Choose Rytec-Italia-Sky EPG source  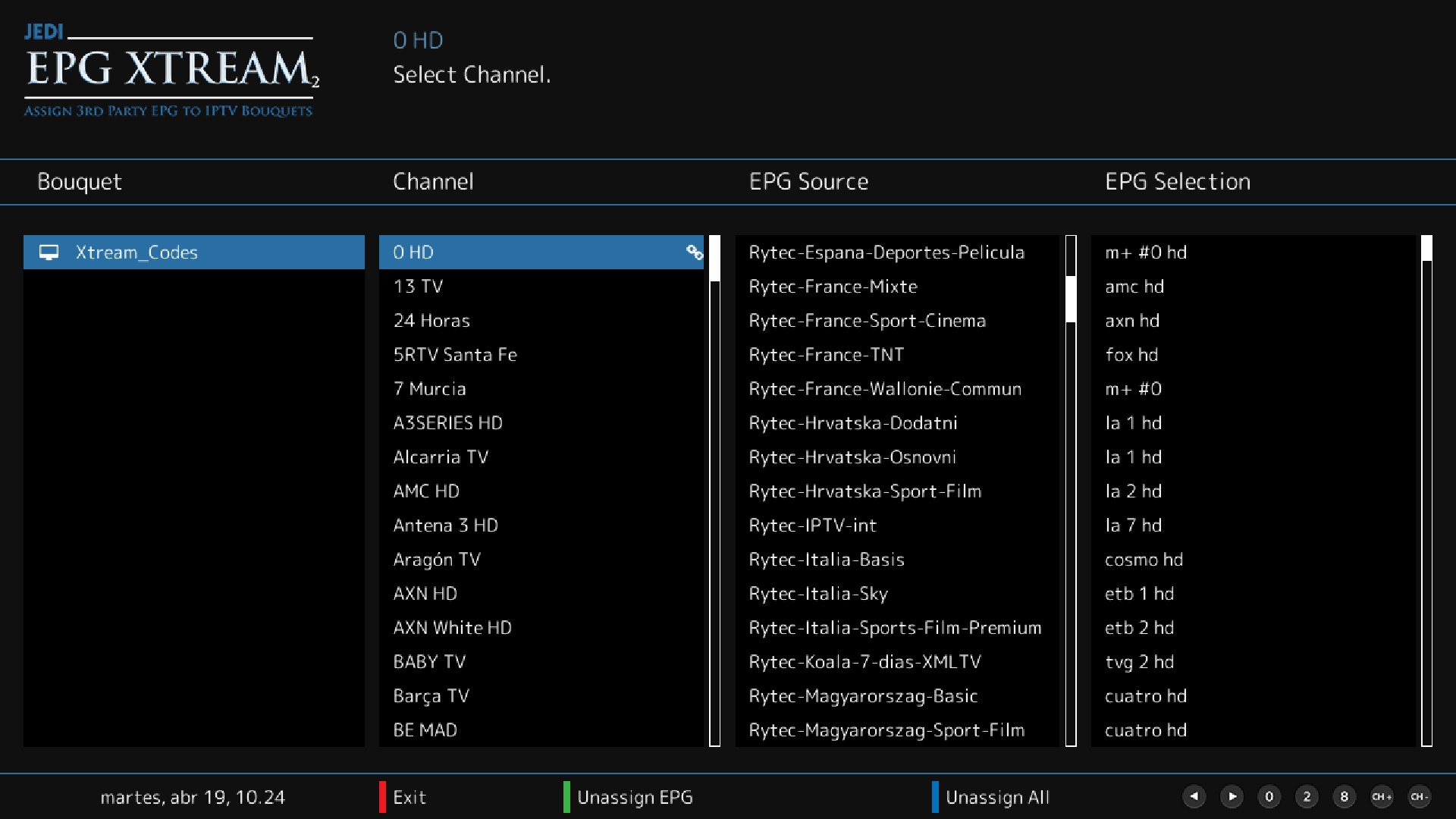[x=817, y=594]
